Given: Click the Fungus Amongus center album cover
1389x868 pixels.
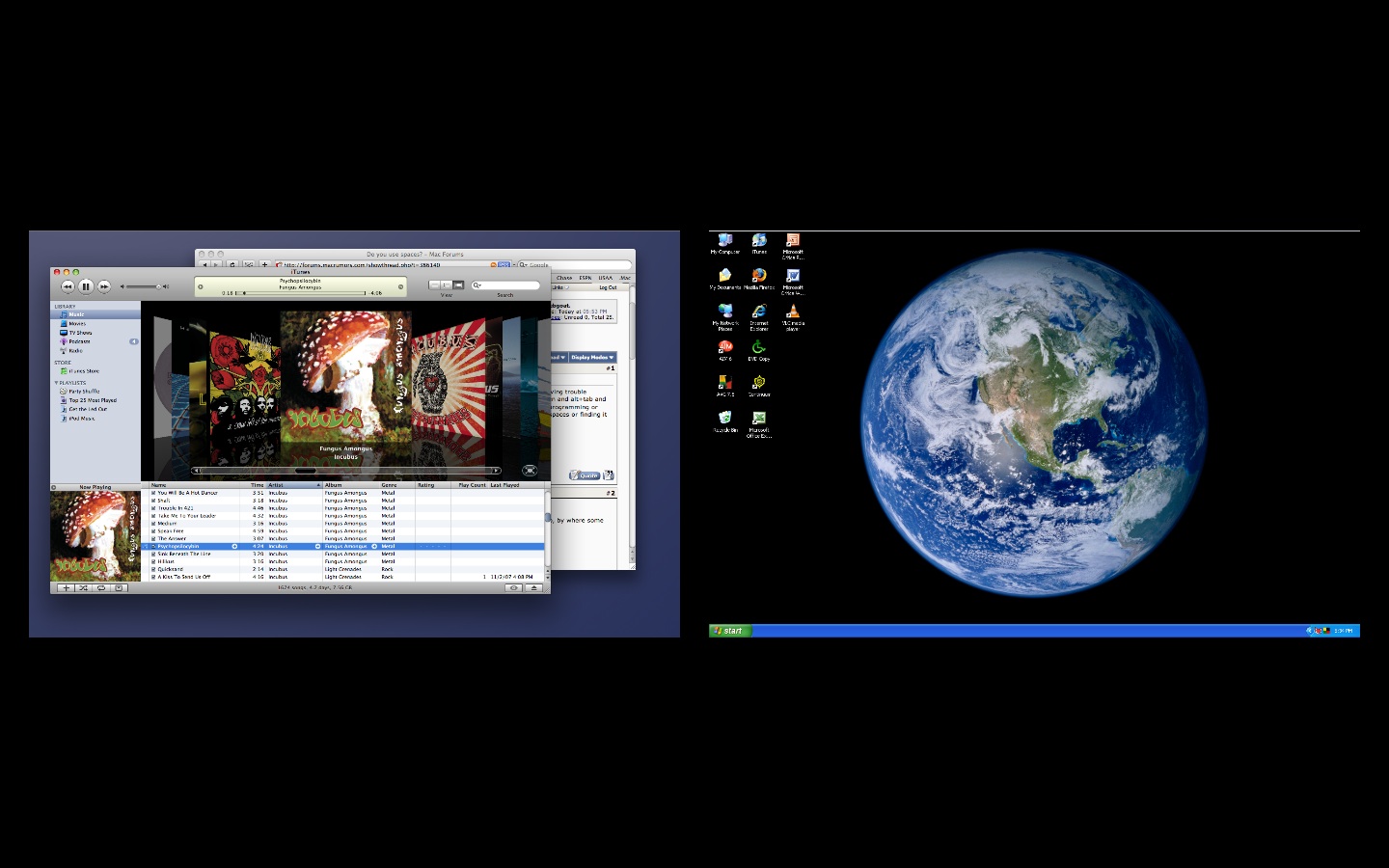Looking at the screenshot, I should point(345,376).
